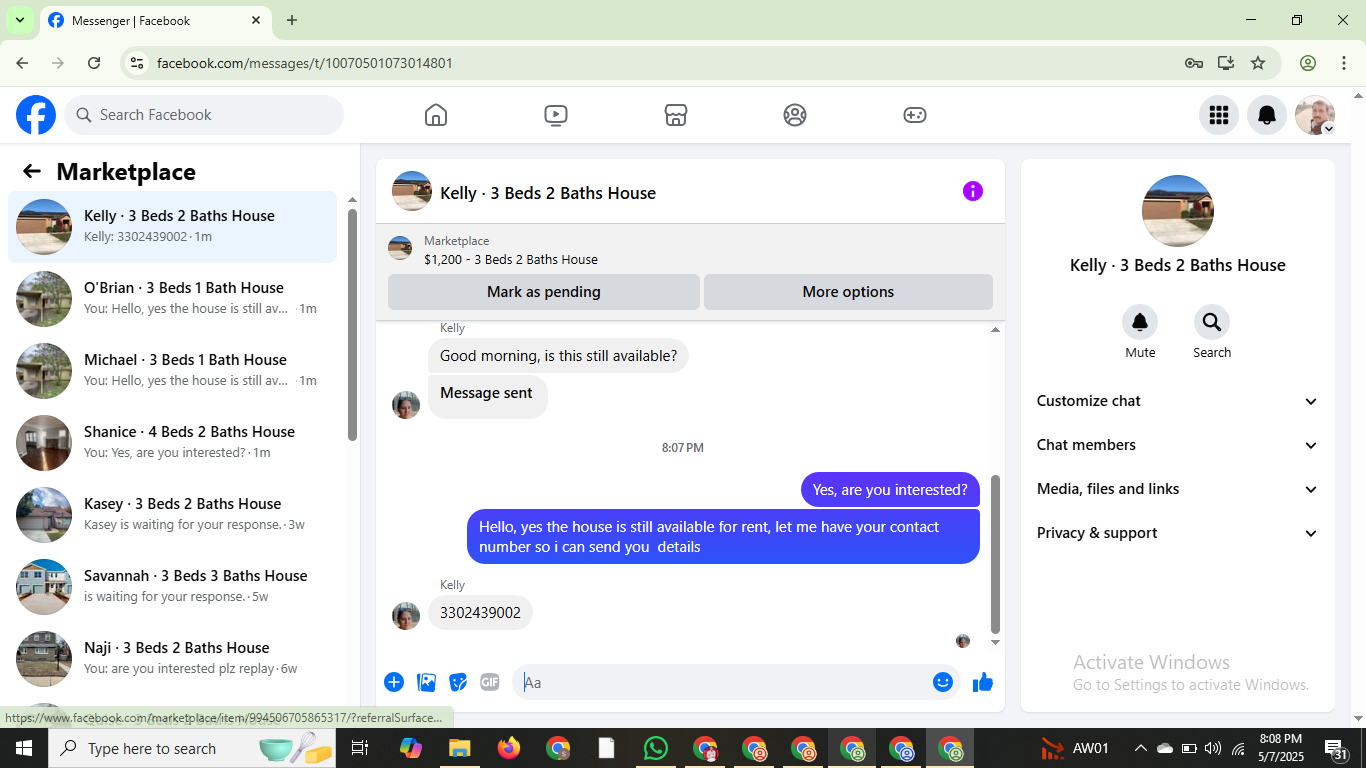
Task: Click the message '3302439002' bubble
Action: pos(480,613)
